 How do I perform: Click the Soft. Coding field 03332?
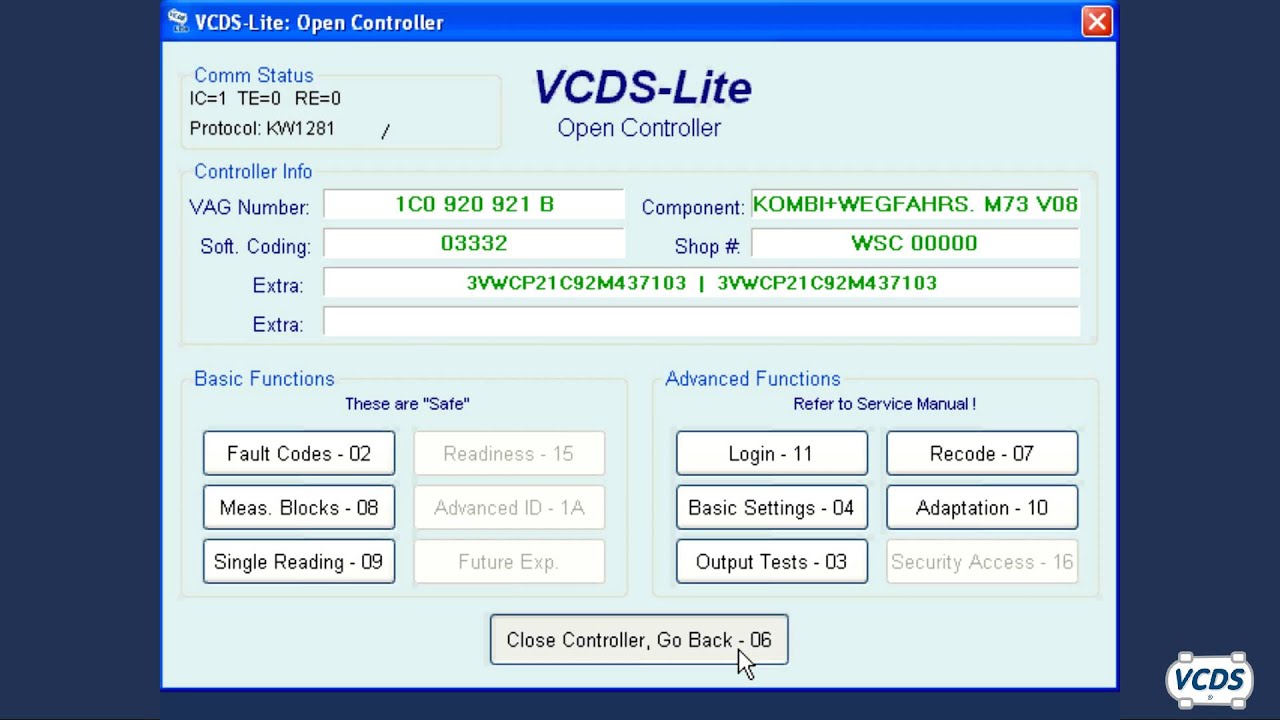pos(474,243)
